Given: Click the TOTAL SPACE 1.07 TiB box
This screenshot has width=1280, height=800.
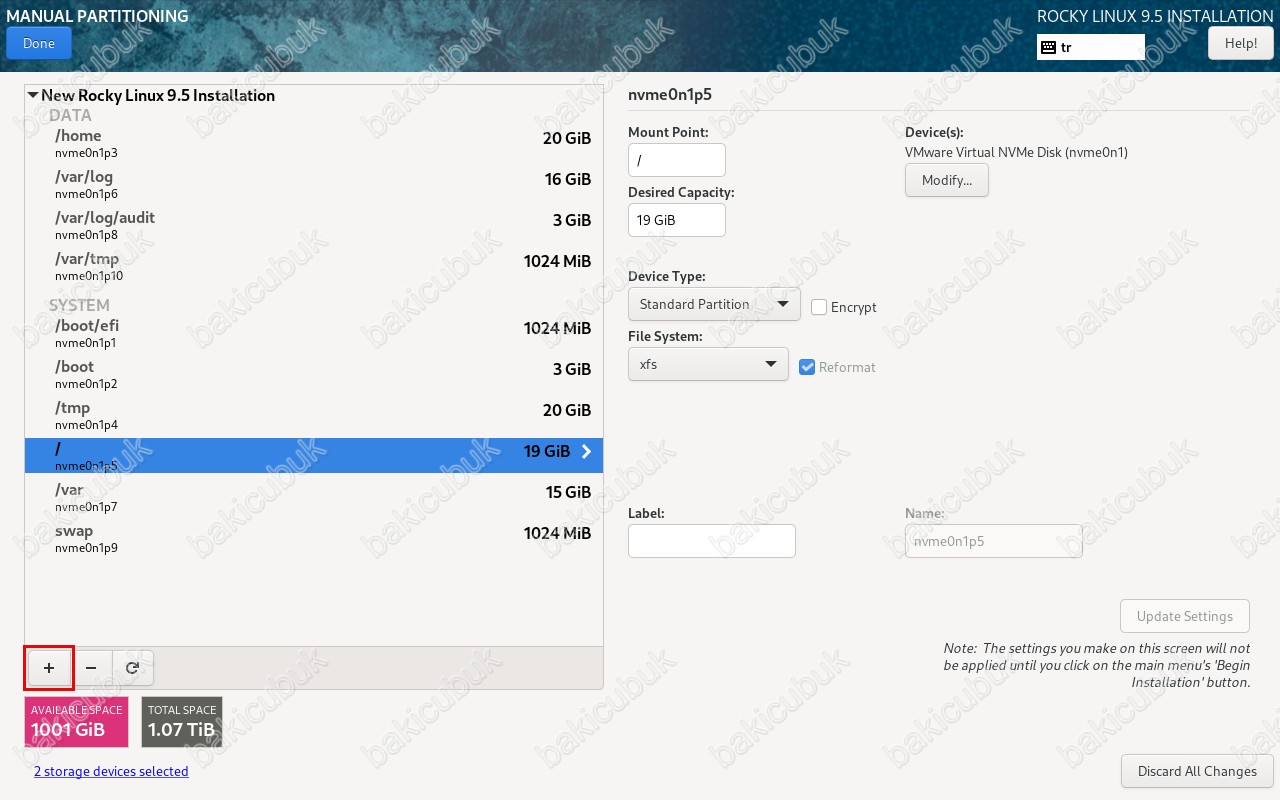Looking at the screenshot, I should pos(182,722).
